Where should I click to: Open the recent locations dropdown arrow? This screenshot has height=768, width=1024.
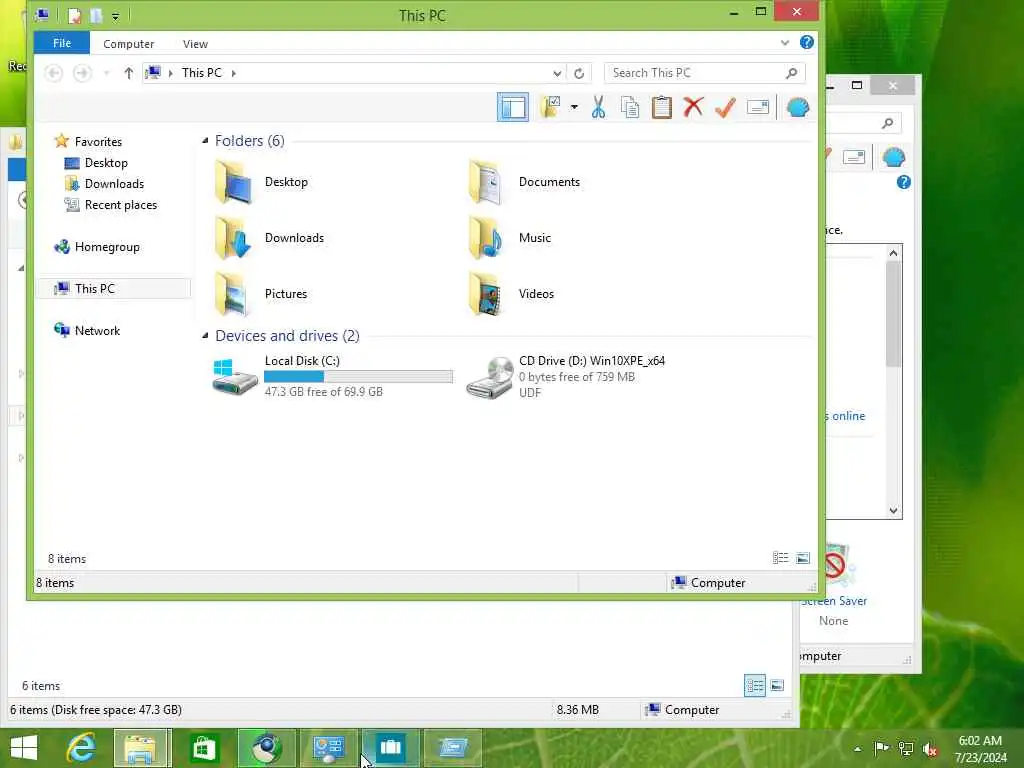point(106,73)
